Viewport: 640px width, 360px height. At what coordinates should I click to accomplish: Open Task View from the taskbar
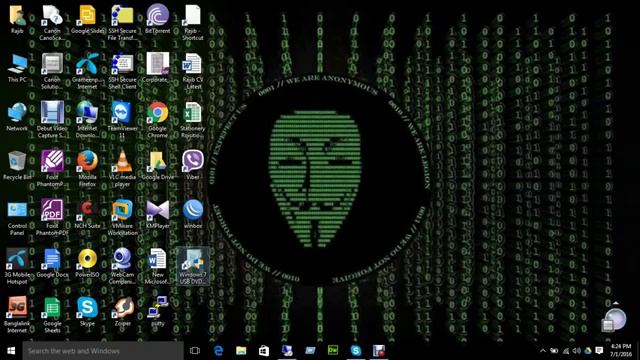(195, 351)
